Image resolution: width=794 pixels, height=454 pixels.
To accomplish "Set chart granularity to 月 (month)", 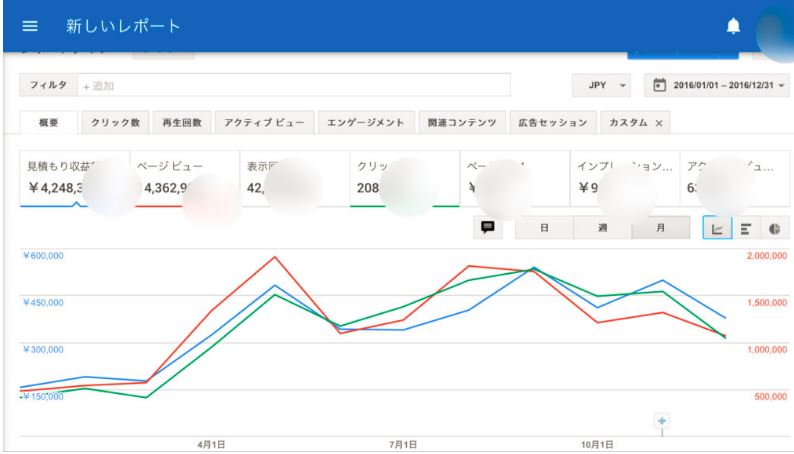I will tap(659, 227).
